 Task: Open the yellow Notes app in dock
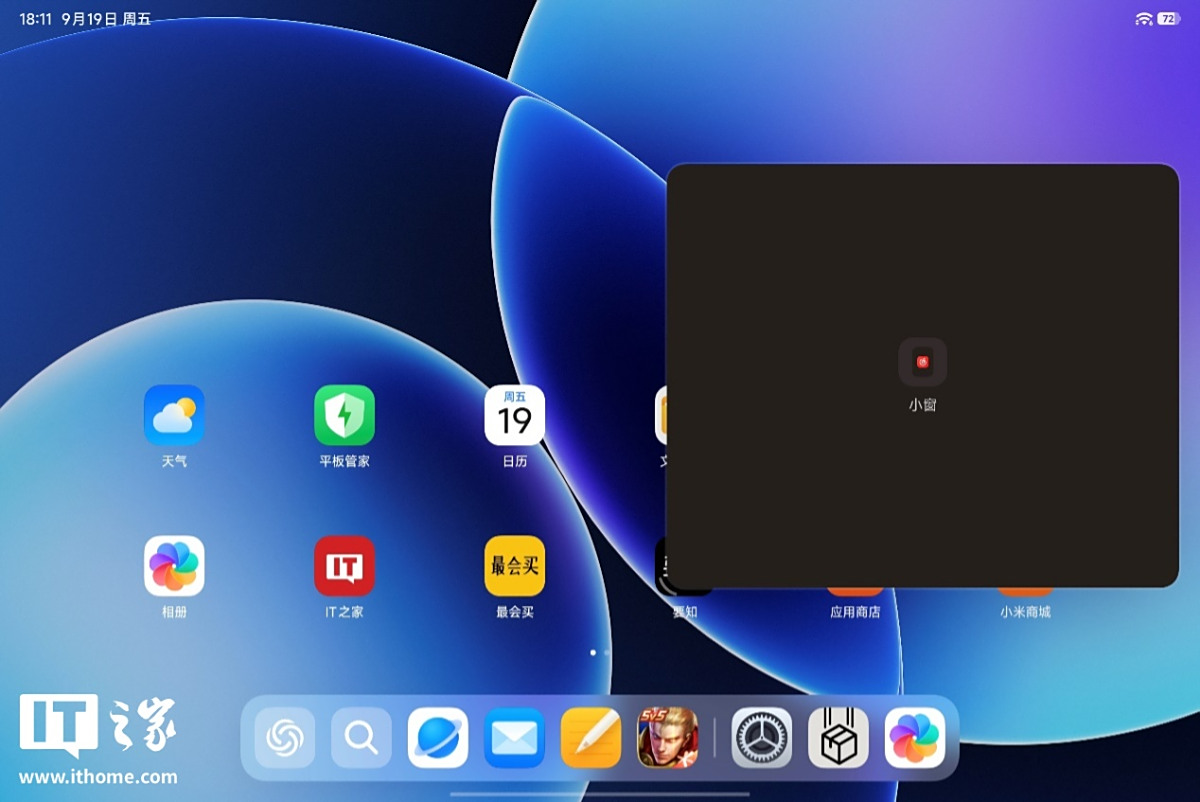(591, 738)
